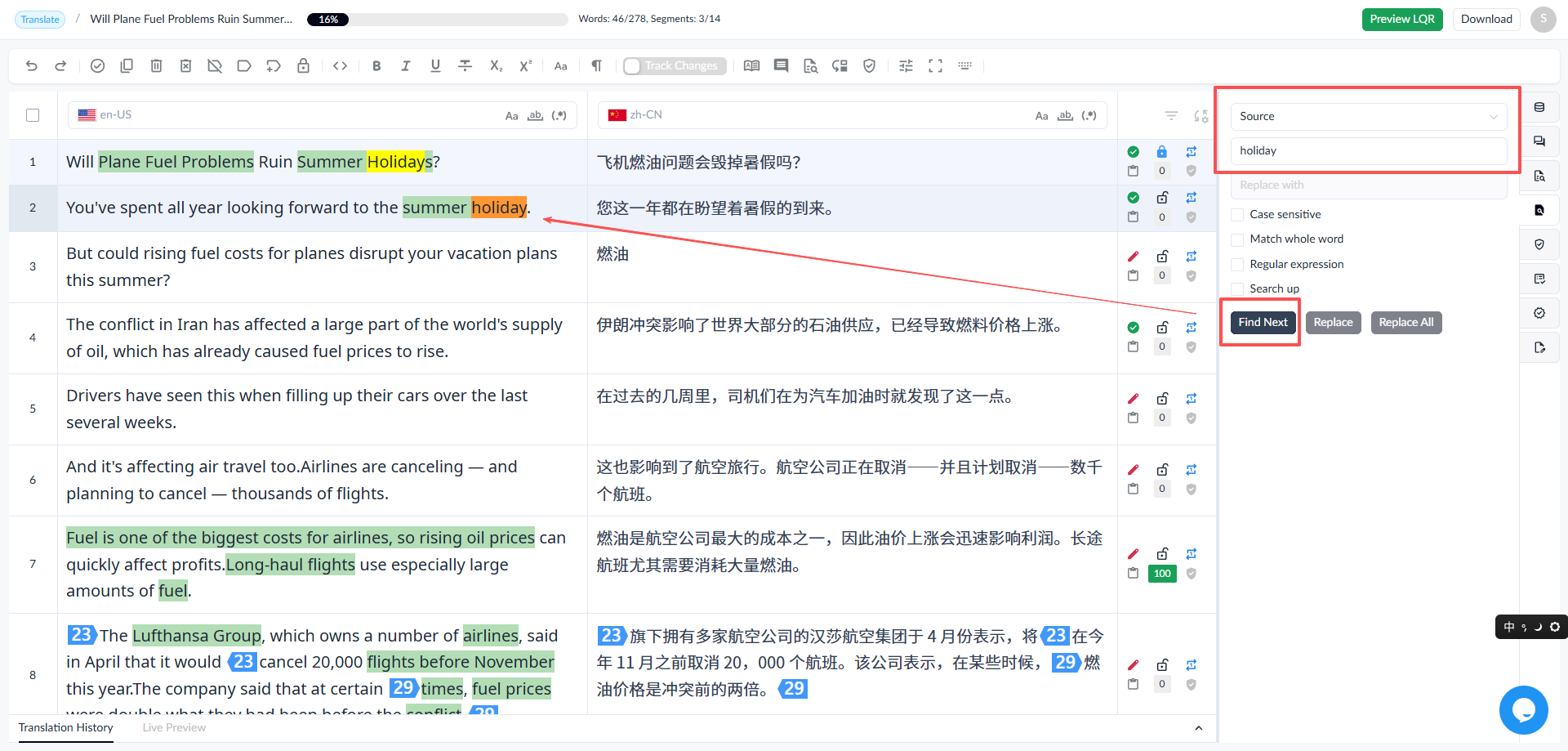Click the 100 match score badge on segment 7

click(1162, 574)
